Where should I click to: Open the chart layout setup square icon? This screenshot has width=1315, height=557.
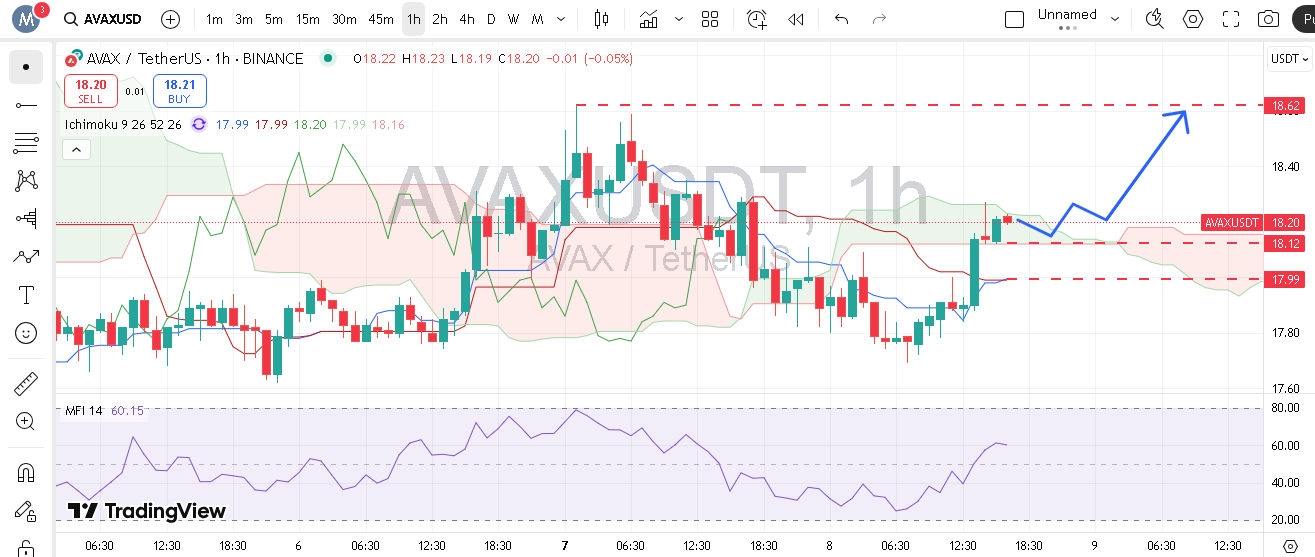click(1014, 19)
